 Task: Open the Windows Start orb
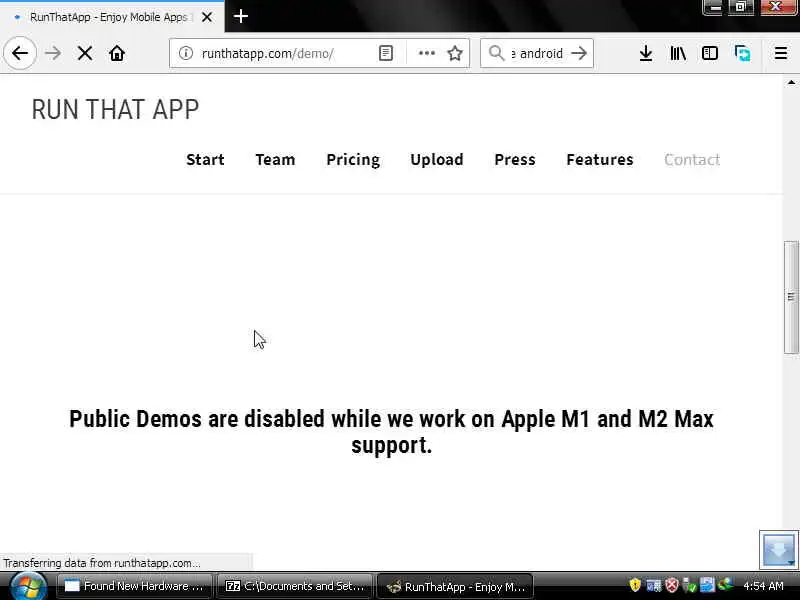[28, 586]
